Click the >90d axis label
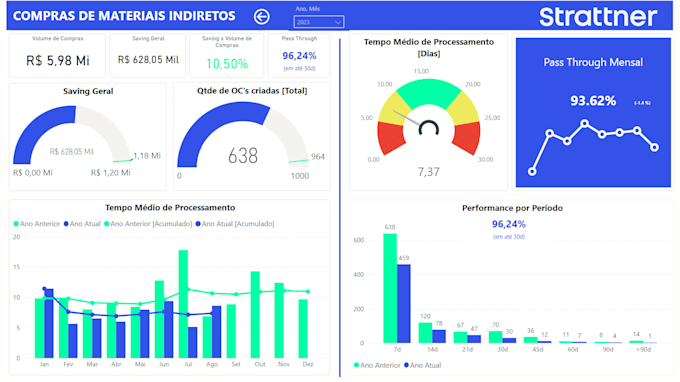Image resolution: width=680 pixels, height=382 pixels. pyautogui.click(x=643, y=349)
